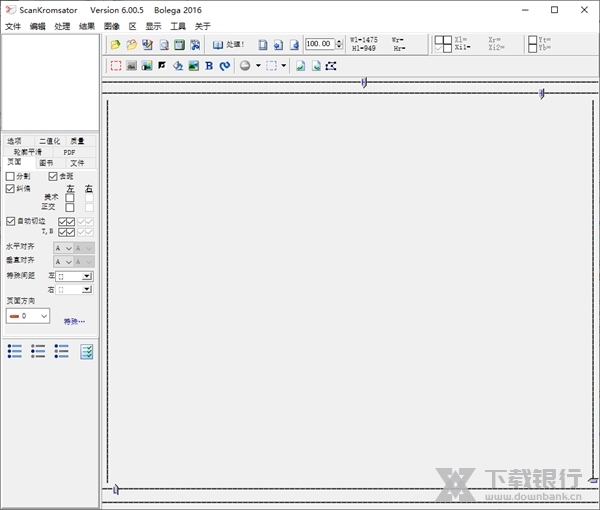600x510 pixels.
Task: Switch to the PDF tab
Action: tap(69, 152)
